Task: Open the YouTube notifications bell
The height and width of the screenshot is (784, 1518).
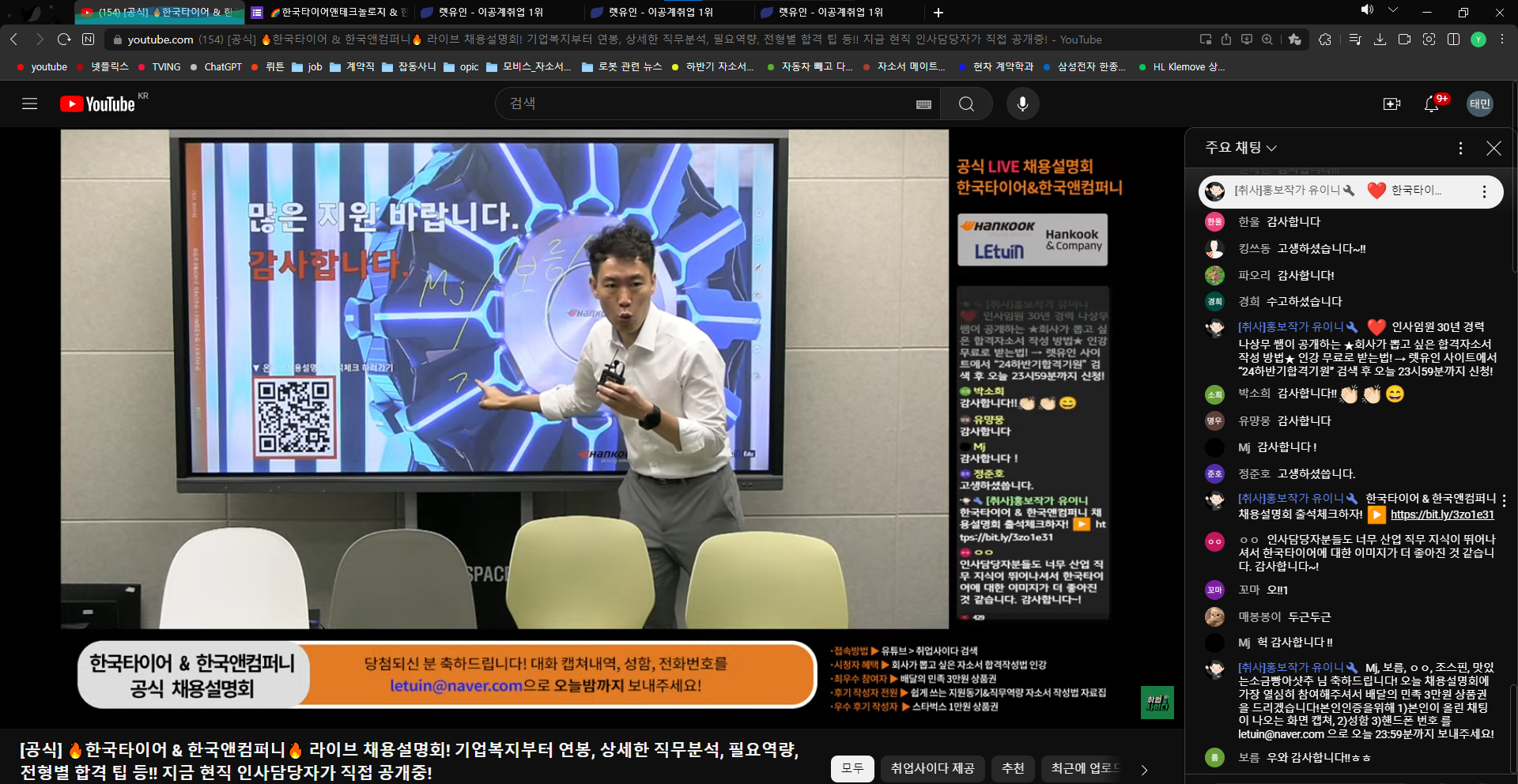Action: 1431,104
